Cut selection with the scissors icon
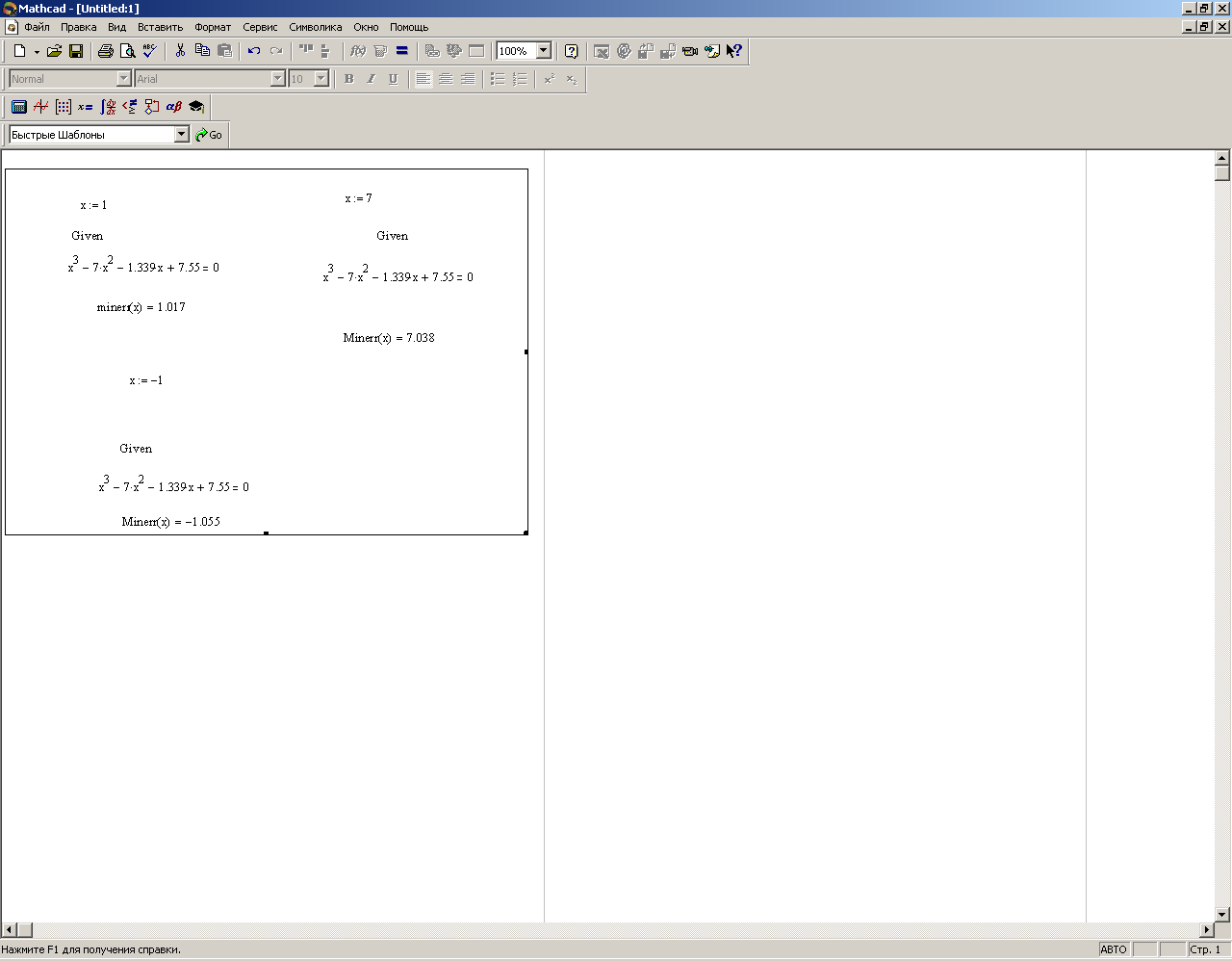 coord(180,51)
